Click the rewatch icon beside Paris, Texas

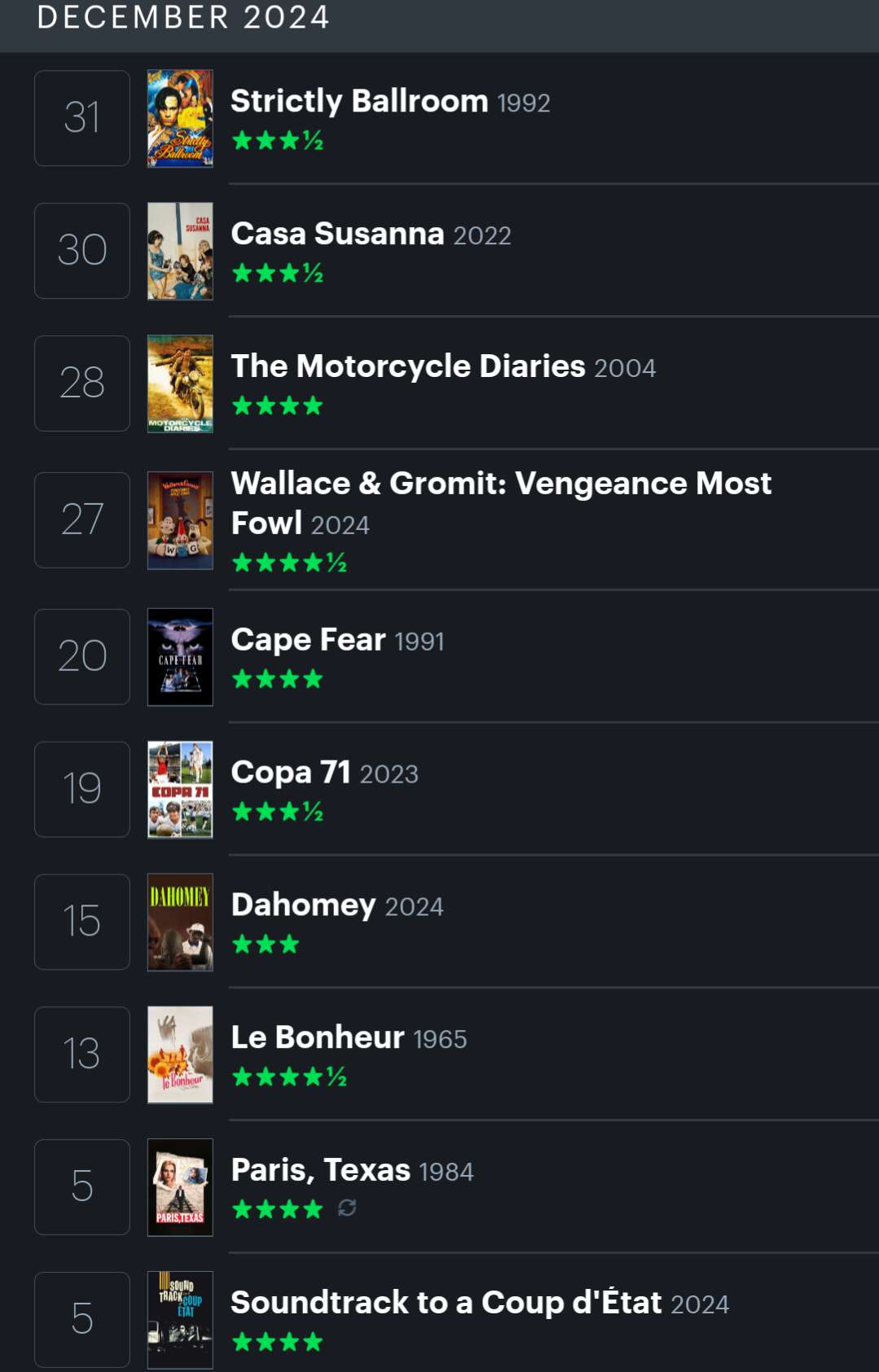click(347, 1208)
